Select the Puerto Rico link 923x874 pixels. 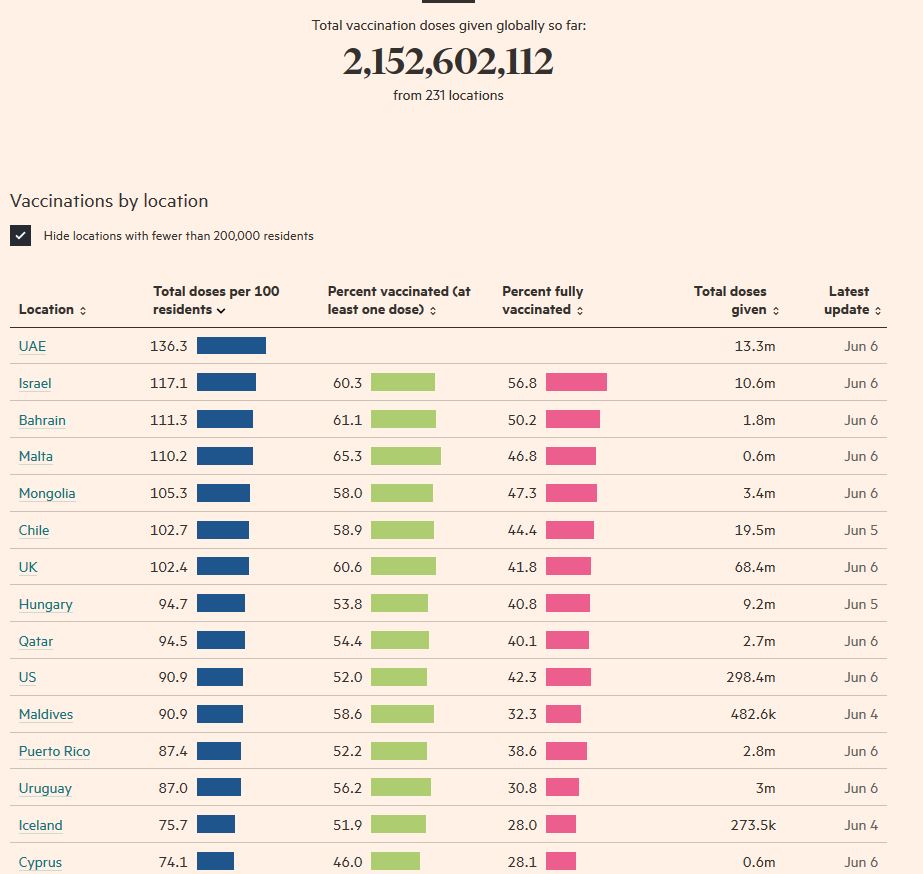coord(54,751)
